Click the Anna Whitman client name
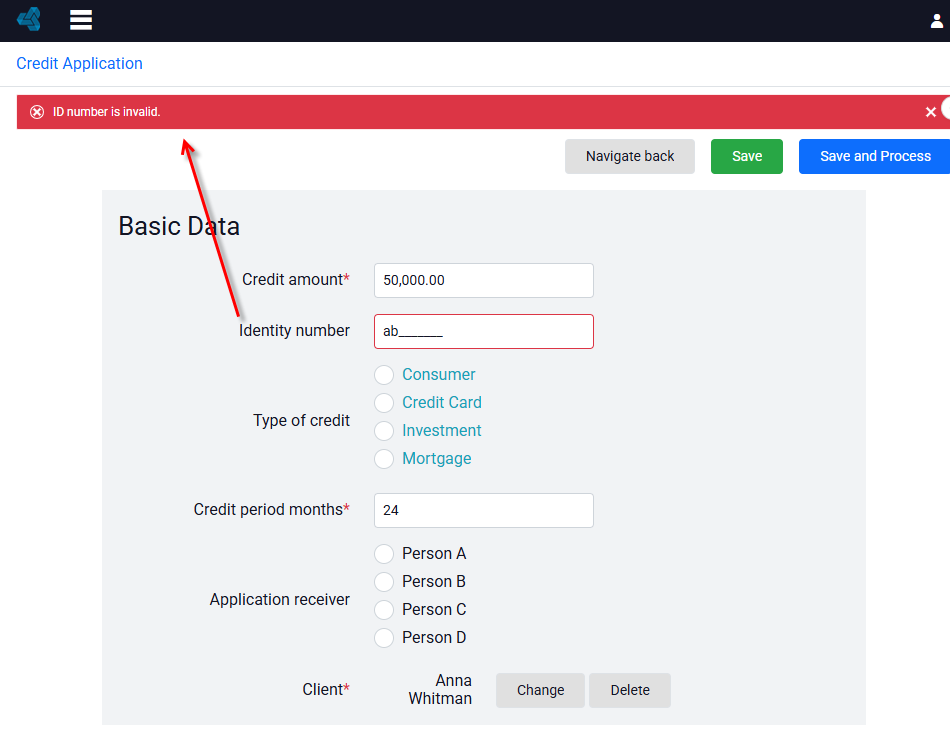The width and height of the screenshot is (950, 753). [440, 689]
